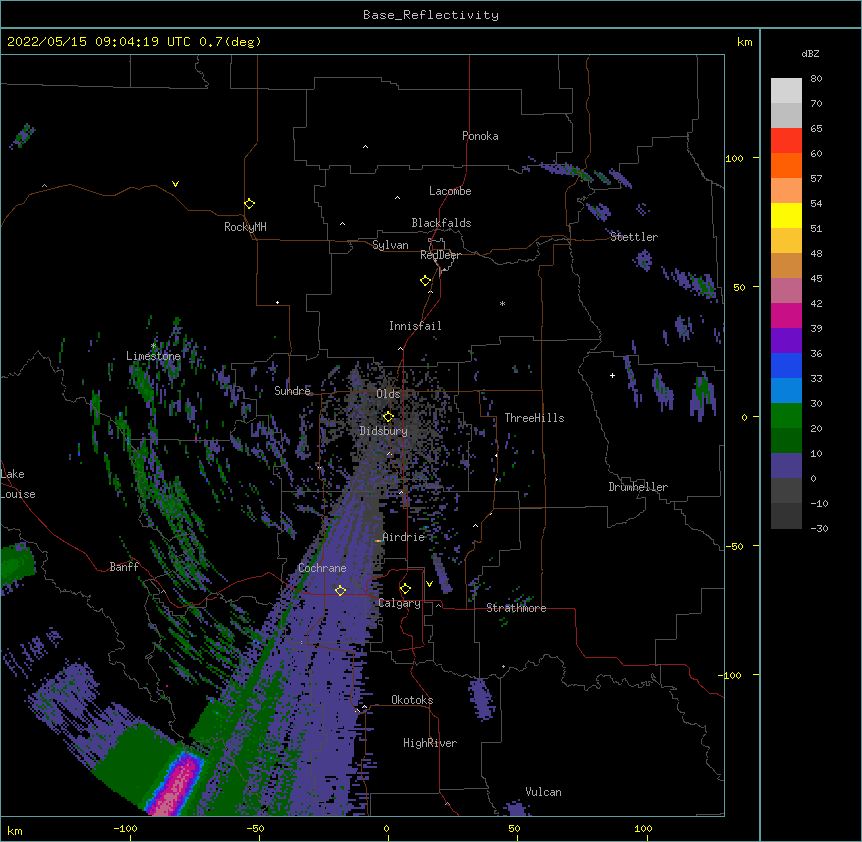The height and width of the screenshot is (842, 862).
Task: Click the HighRiver town label
Action: coord(430,743)
